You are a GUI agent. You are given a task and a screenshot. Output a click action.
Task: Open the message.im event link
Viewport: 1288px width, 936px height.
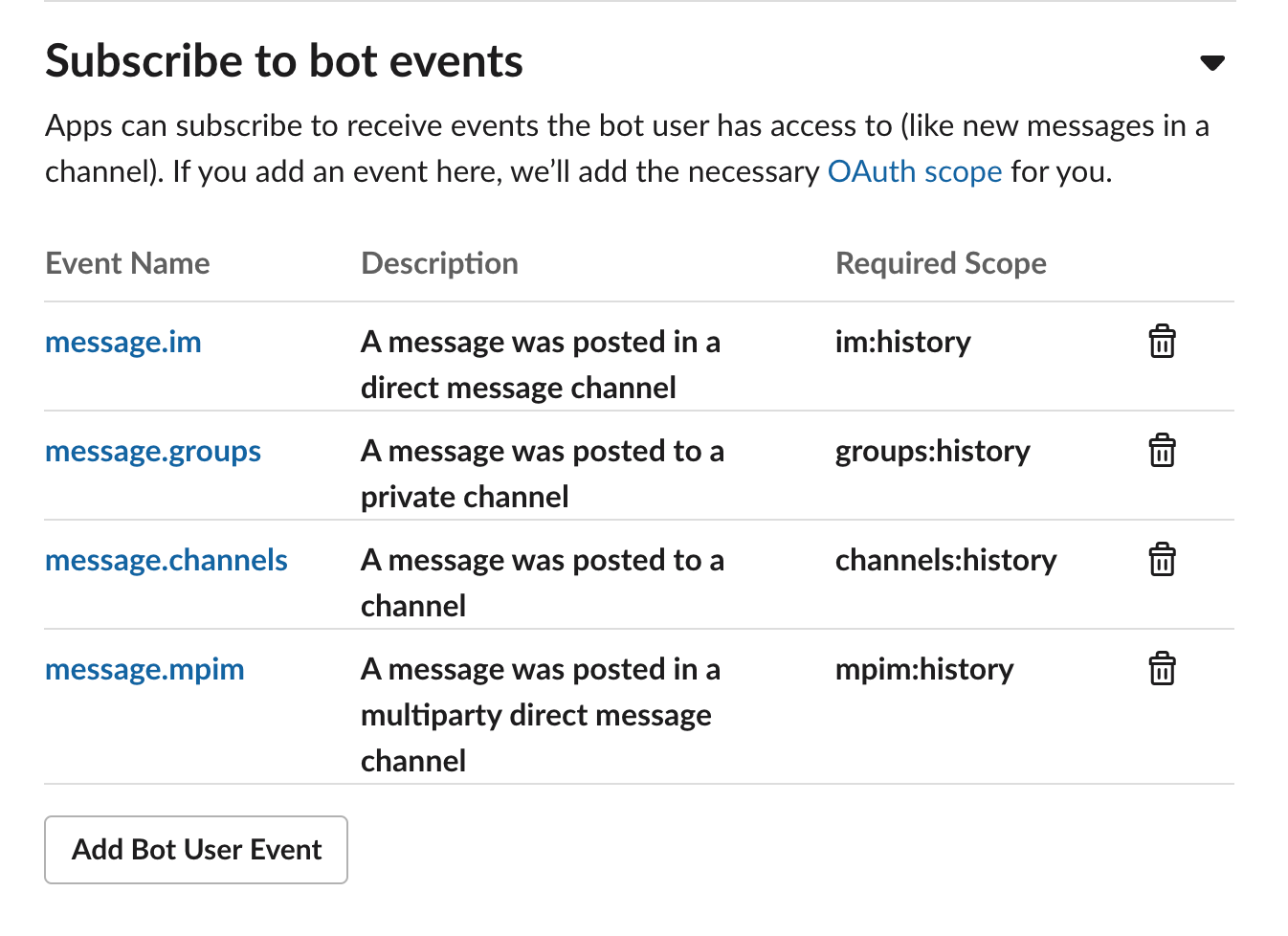(x=123, y=342)
